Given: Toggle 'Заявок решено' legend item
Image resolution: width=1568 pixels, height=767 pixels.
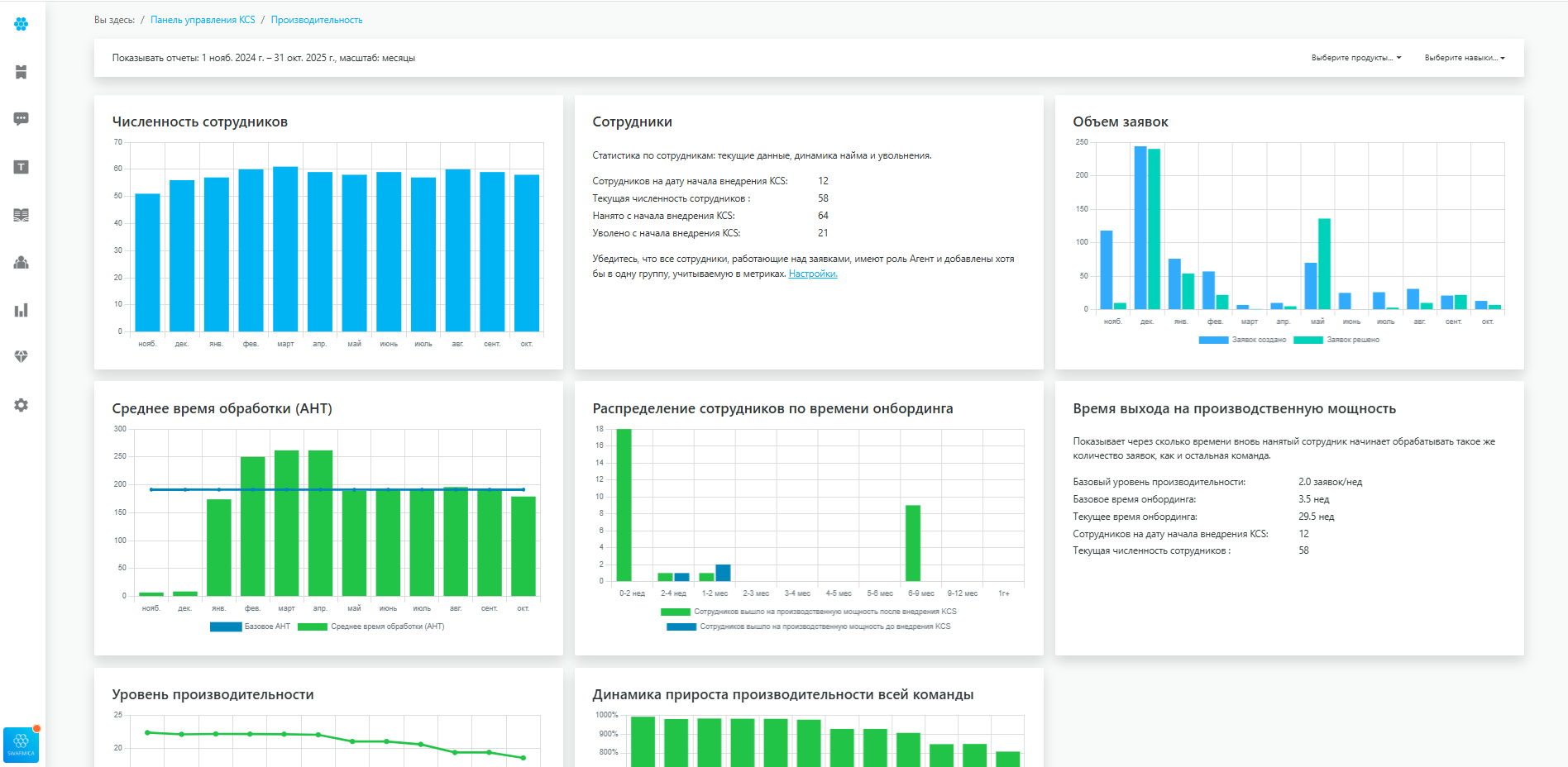Looking at the screenshot, I should [1337, 340].
